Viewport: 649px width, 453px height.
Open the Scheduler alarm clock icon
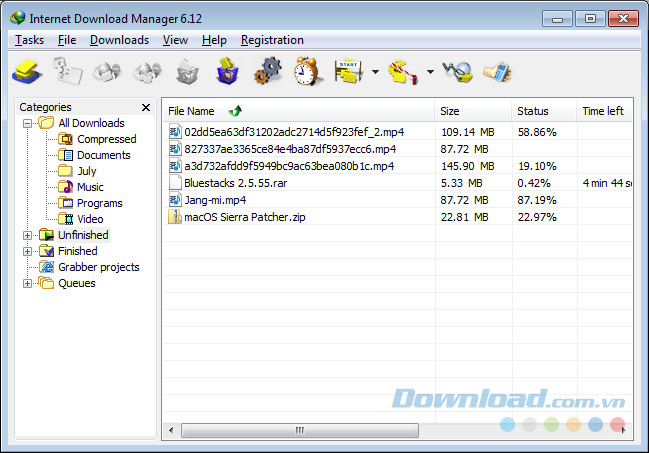[307, 71]
